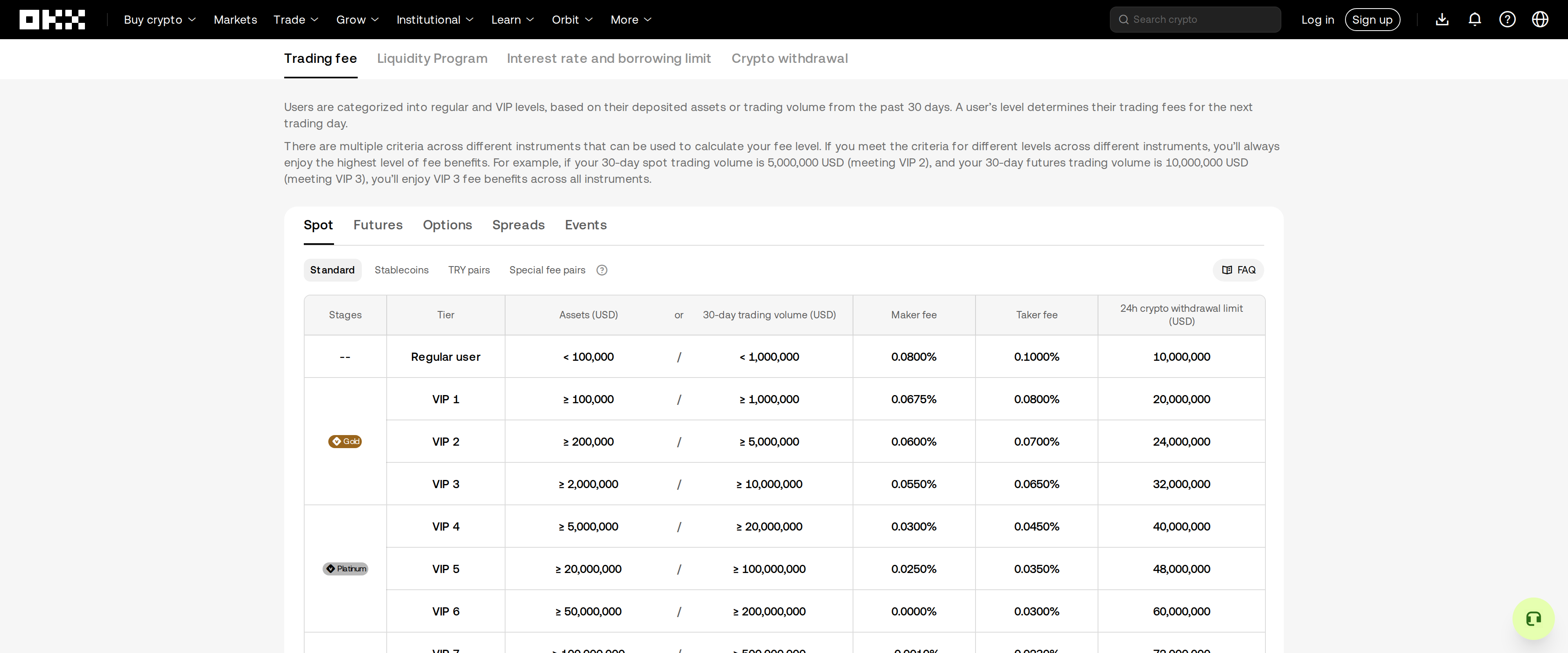This screenshot has height=653, width=1568.
Task: Click the Taker fee column header
Action: 1037,315
